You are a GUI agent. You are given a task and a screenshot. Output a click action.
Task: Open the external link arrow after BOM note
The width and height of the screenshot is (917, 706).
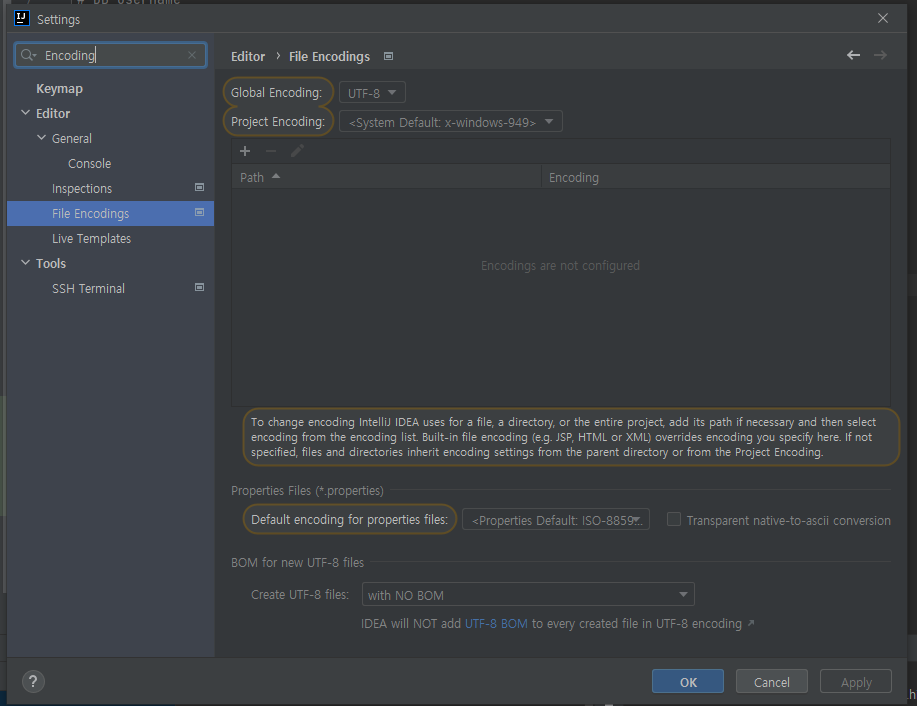pos(751,624)
